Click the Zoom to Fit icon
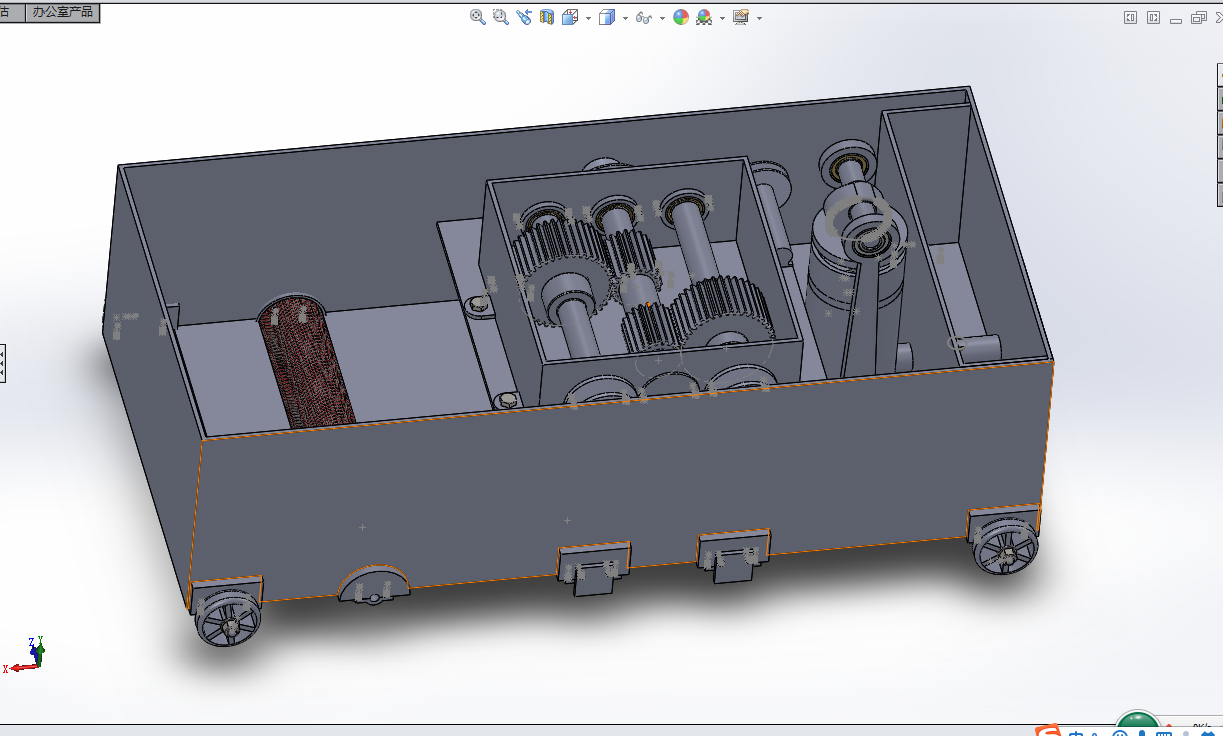1223x736 pixels. pyautogui.click(x=478, y=17)
